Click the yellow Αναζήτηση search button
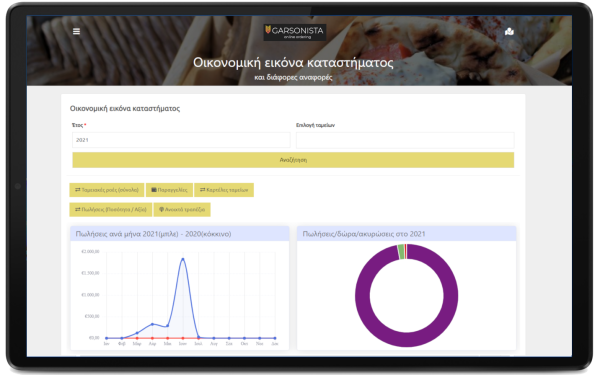Screen dimensions: 600x375 293,160
